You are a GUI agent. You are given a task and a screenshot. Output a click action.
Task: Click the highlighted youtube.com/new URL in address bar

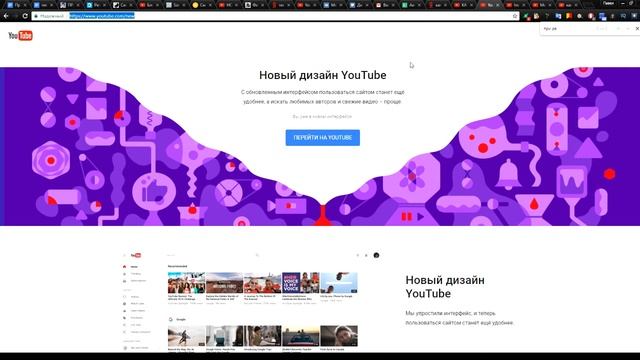tap(102, 16)
